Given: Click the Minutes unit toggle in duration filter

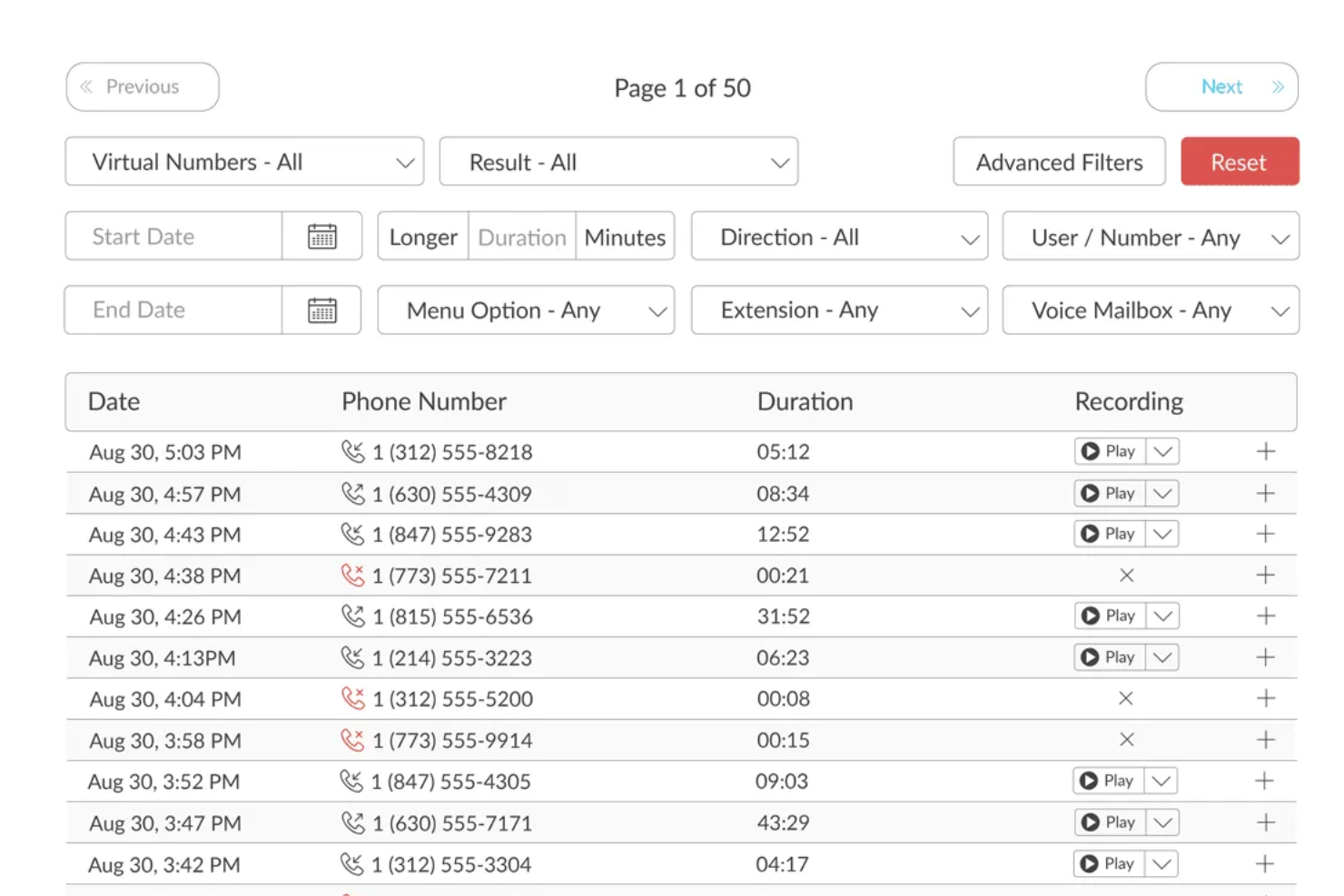Looking at the screenshot, I should pos(625,236).
